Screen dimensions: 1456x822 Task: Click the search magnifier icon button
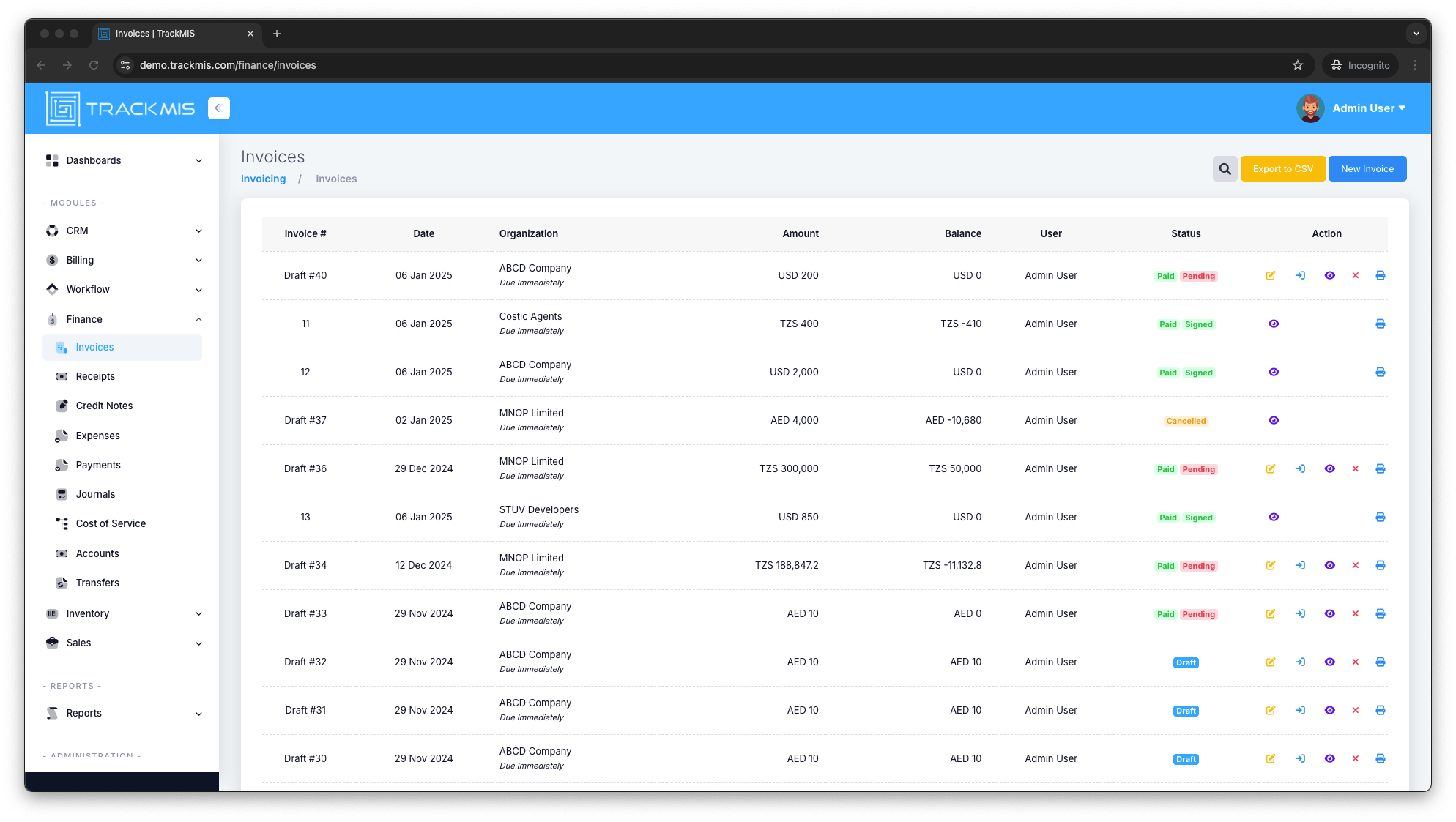pos(1225,168)
